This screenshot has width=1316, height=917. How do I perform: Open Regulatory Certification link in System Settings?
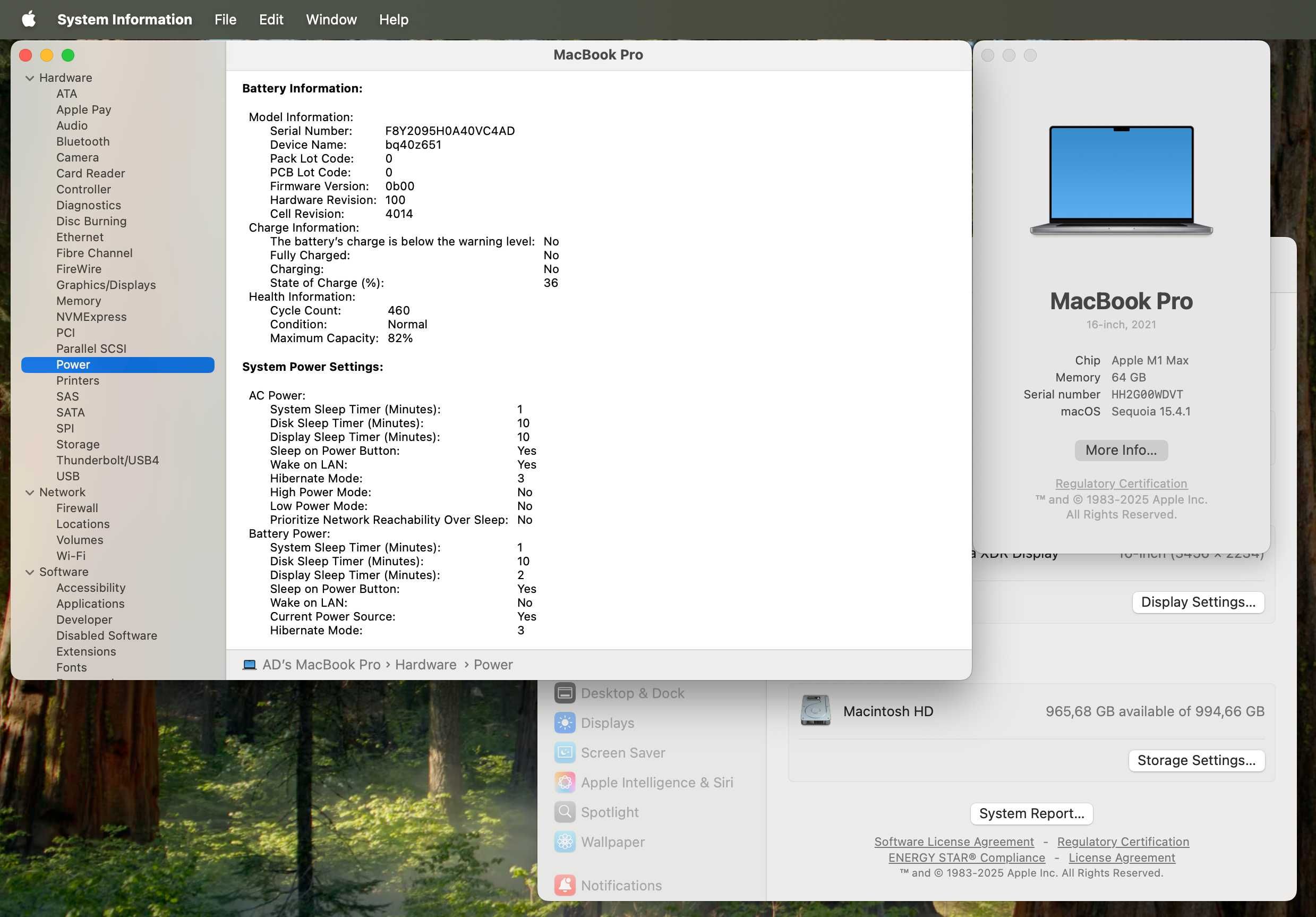click(1123, 842)
